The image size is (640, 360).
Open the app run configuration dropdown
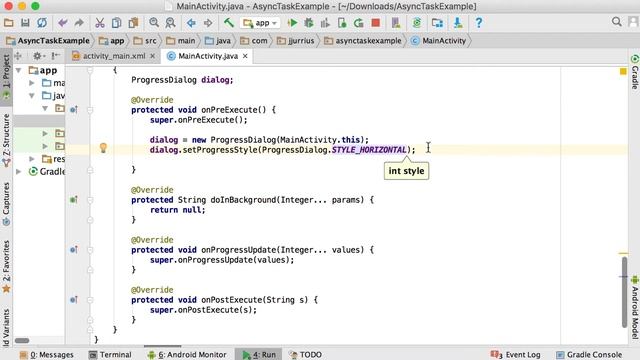pos(260,23)
